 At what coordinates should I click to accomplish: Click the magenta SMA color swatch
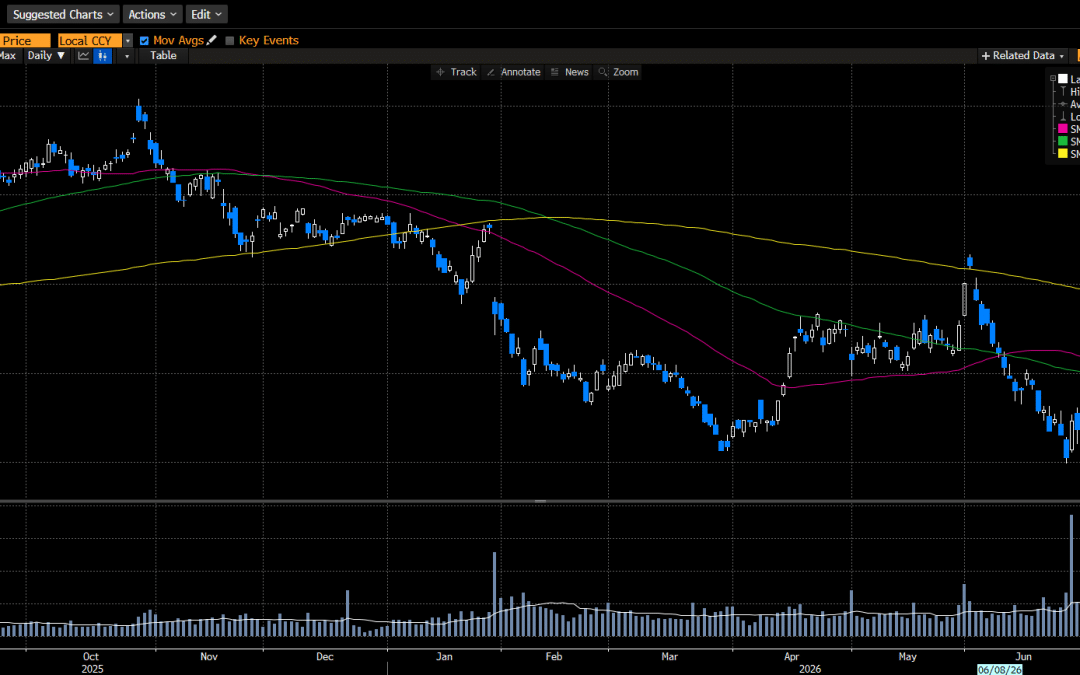1063,129
